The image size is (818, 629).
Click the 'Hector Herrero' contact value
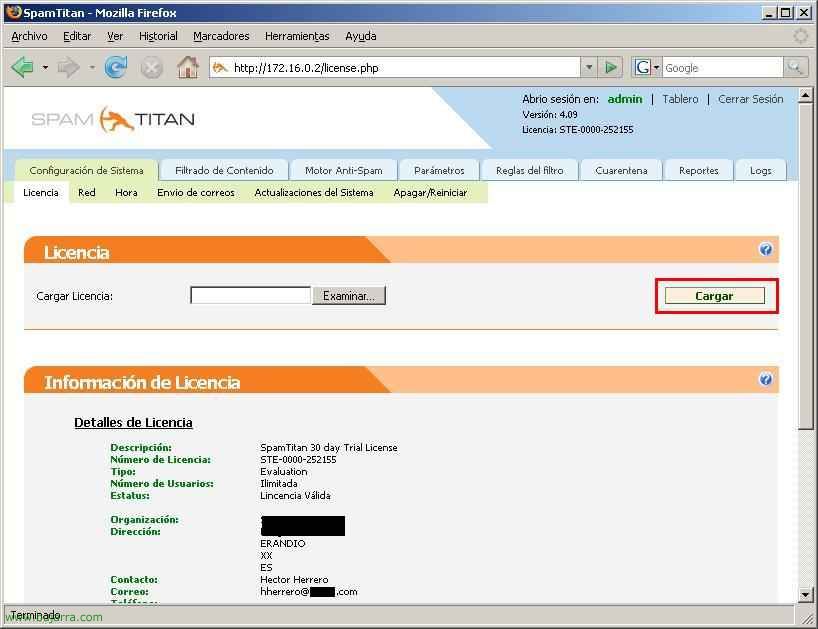pyautogui.click(x=294, y=579)
